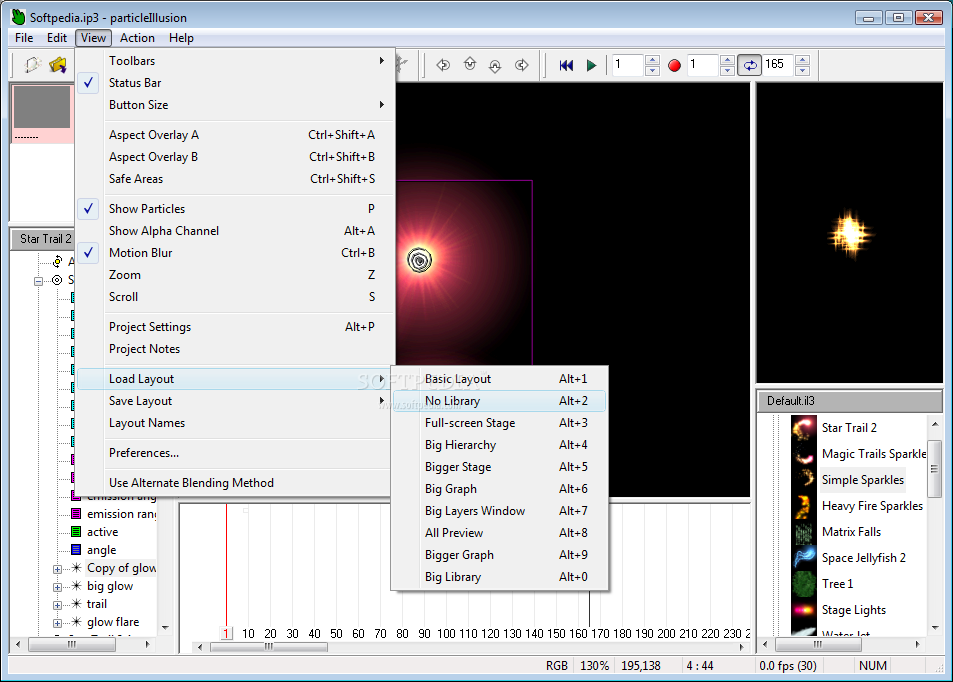Toggle Show Alpha Channel in View menu
Image resolution: width=953 pixels, height=682 pixels.
coord(234,231)
